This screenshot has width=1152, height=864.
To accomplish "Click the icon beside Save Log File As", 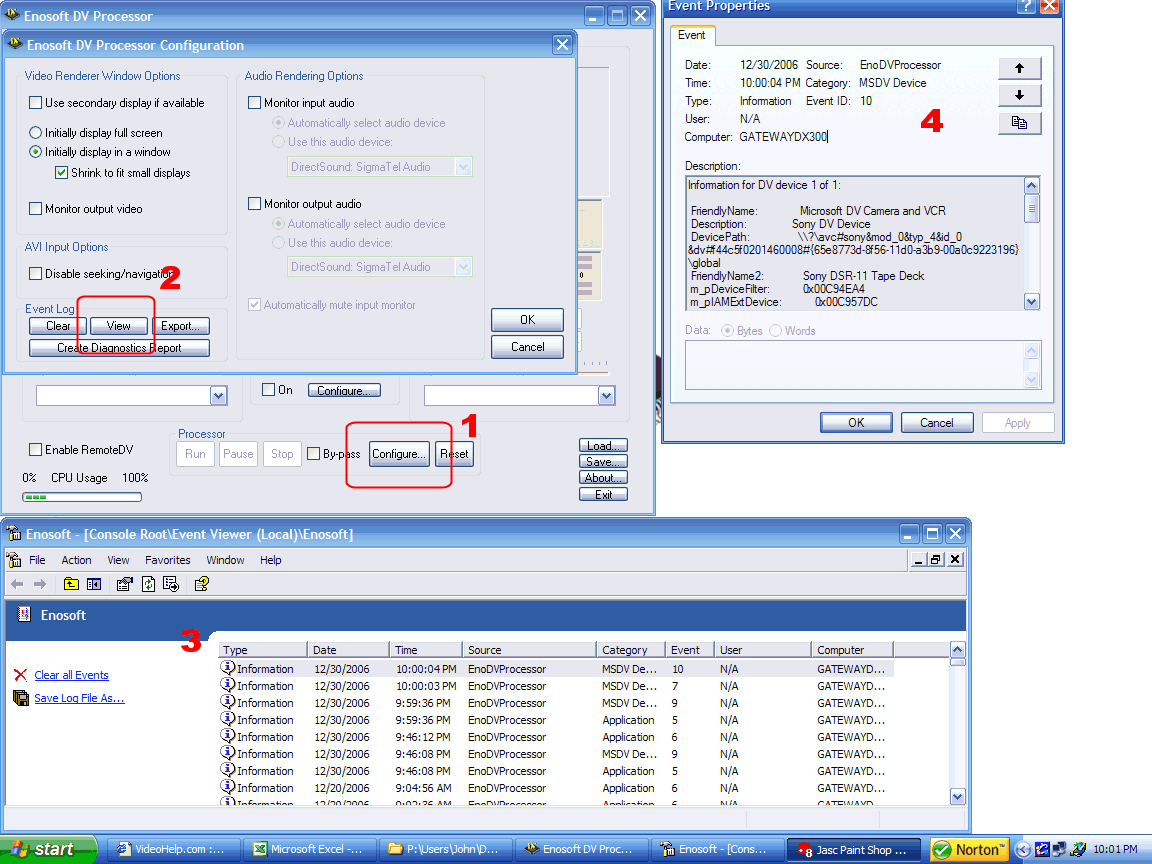I will click(21, 698).
